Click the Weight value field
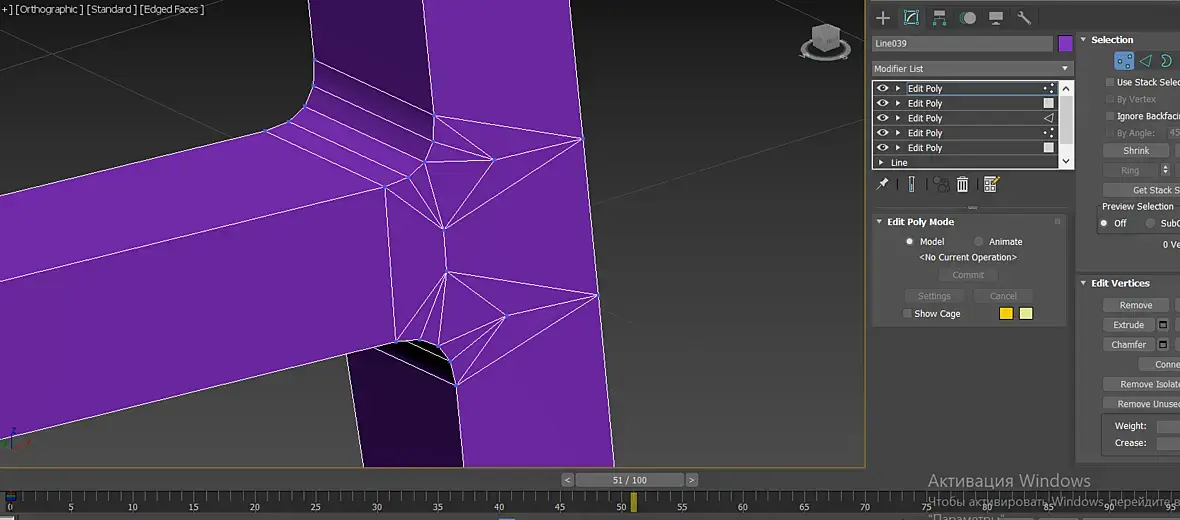 click(x=1168, y=426)
